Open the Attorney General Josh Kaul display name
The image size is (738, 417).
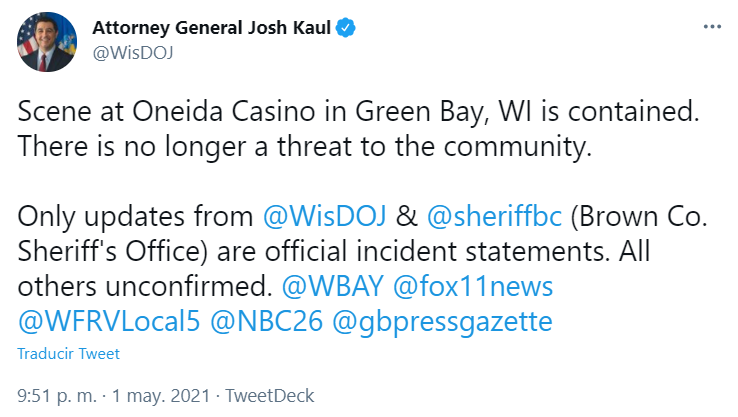point(212,27)
